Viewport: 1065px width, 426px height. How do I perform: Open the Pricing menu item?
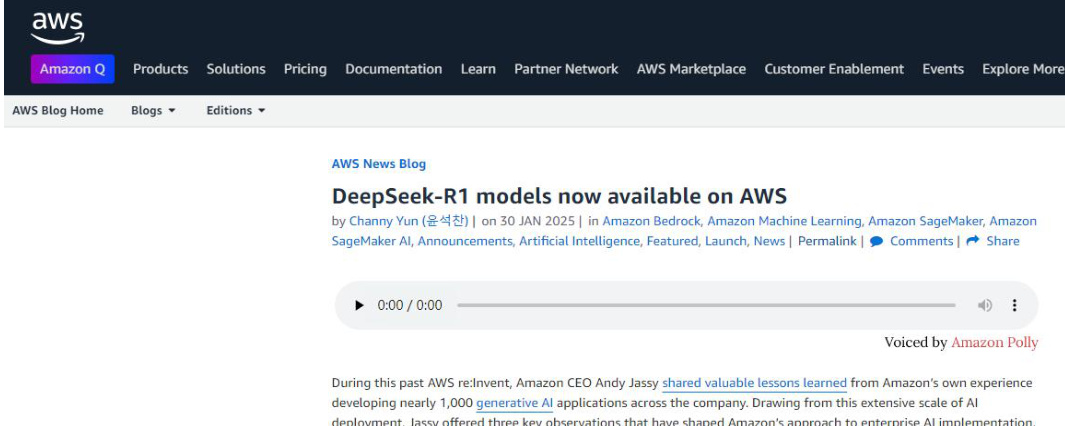point(305,69)
